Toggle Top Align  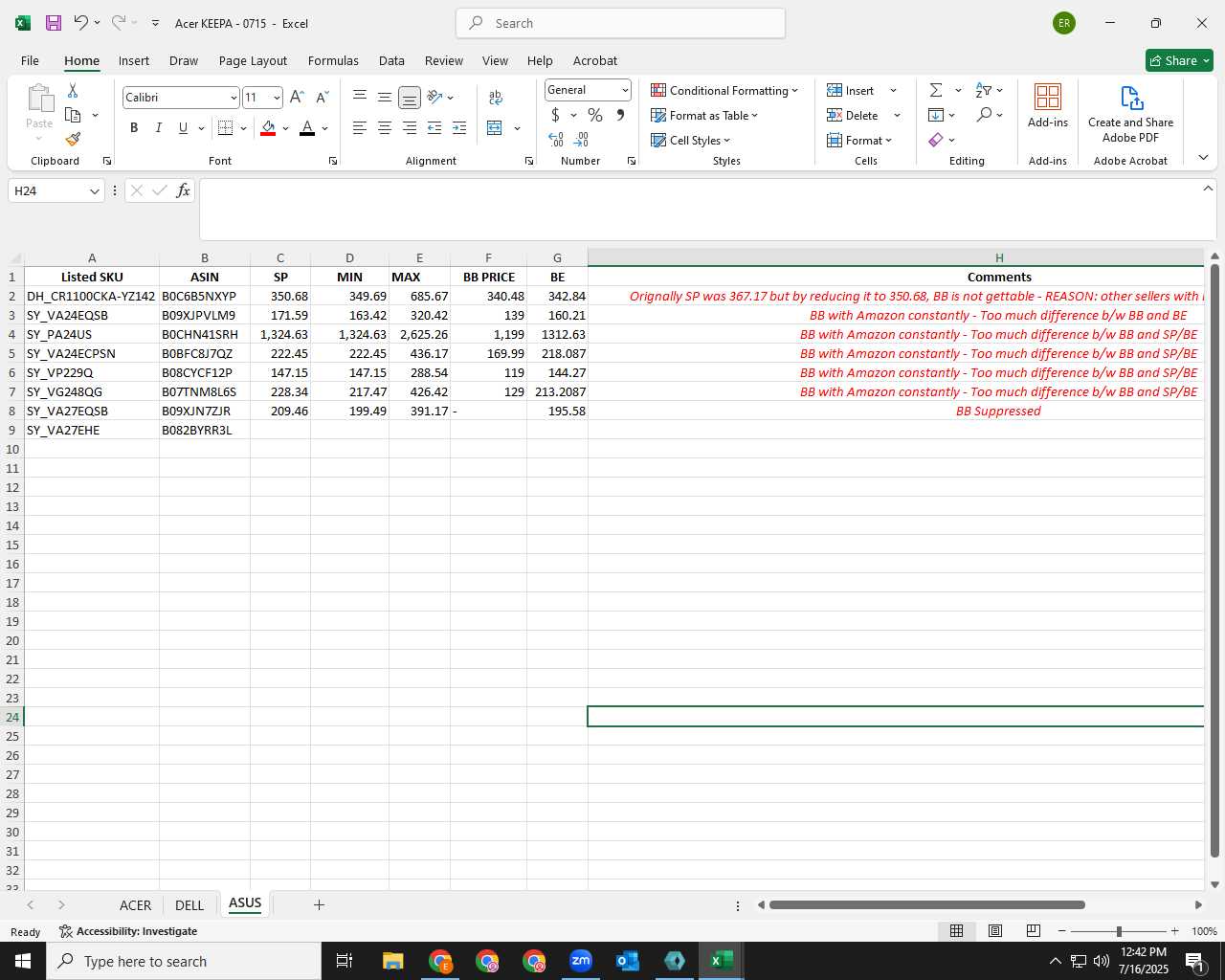(360, 97)
